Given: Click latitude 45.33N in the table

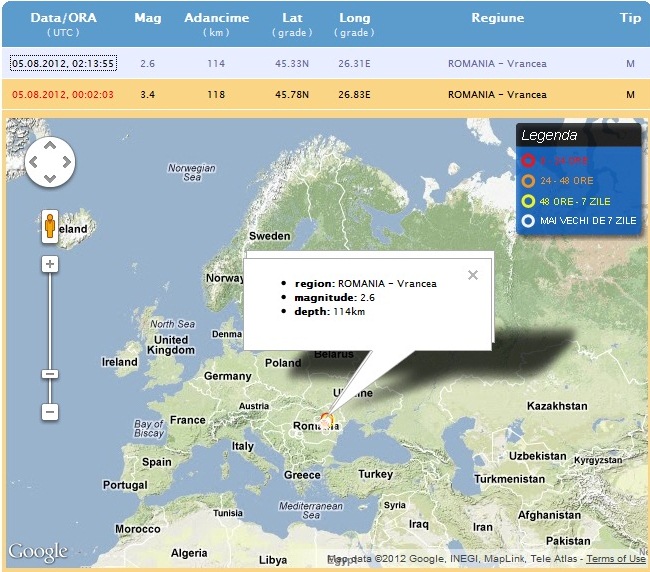Looking at the screenshot, I should (292, 63).
